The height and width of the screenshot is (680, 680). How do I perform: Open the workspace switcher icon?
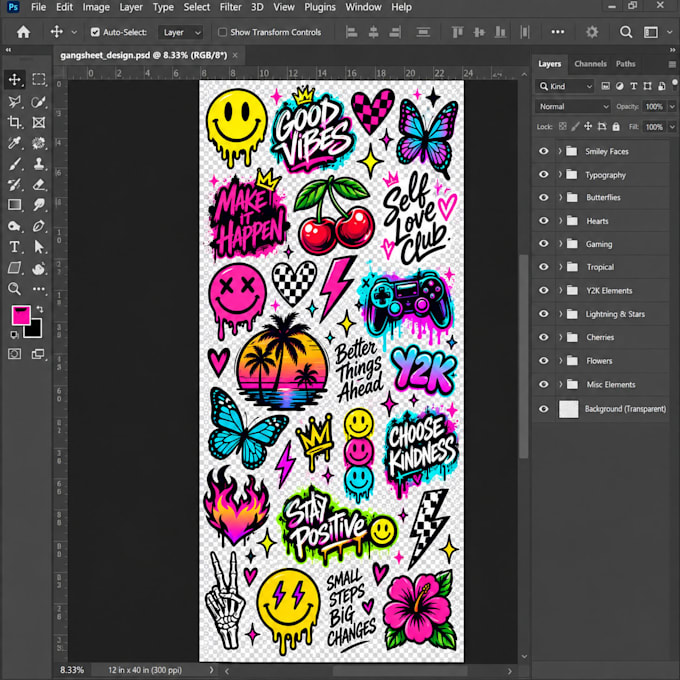click(651, 32)
